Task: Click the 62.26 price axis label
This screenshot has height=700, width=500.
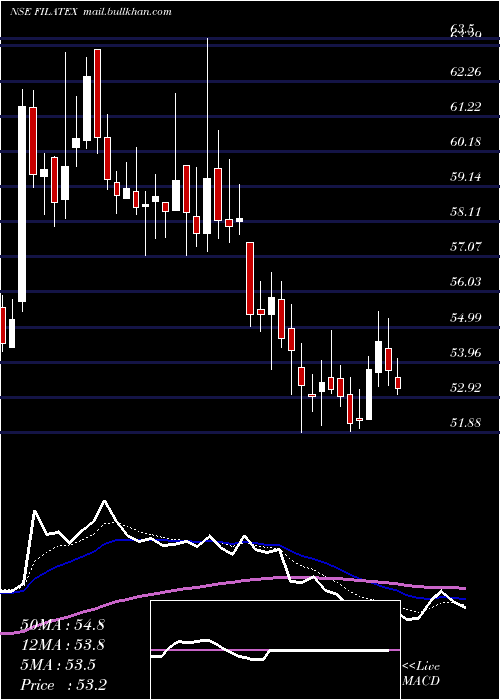Action: point(466,72)
